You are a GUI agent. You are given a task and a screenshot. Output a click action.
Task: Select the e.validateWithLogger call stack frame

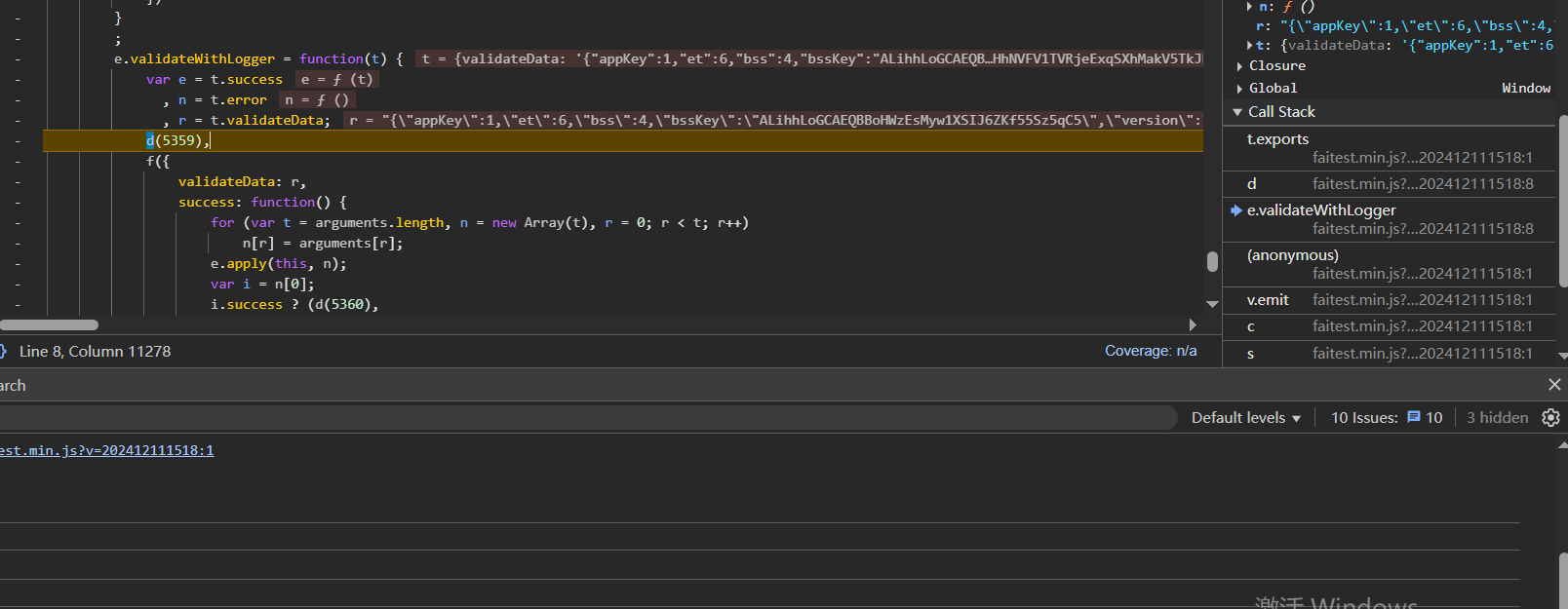pyautogui.click(x=1389, y=219)
